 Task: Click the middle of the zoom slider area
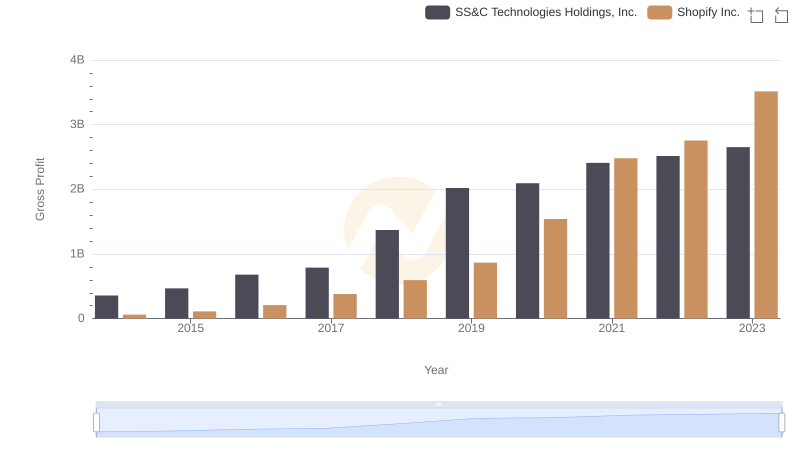439,423
